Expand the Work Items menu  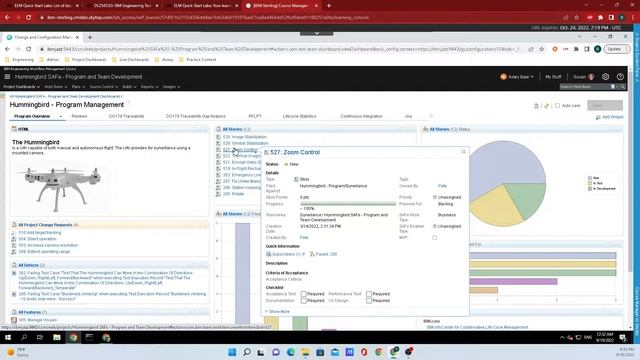55,87
